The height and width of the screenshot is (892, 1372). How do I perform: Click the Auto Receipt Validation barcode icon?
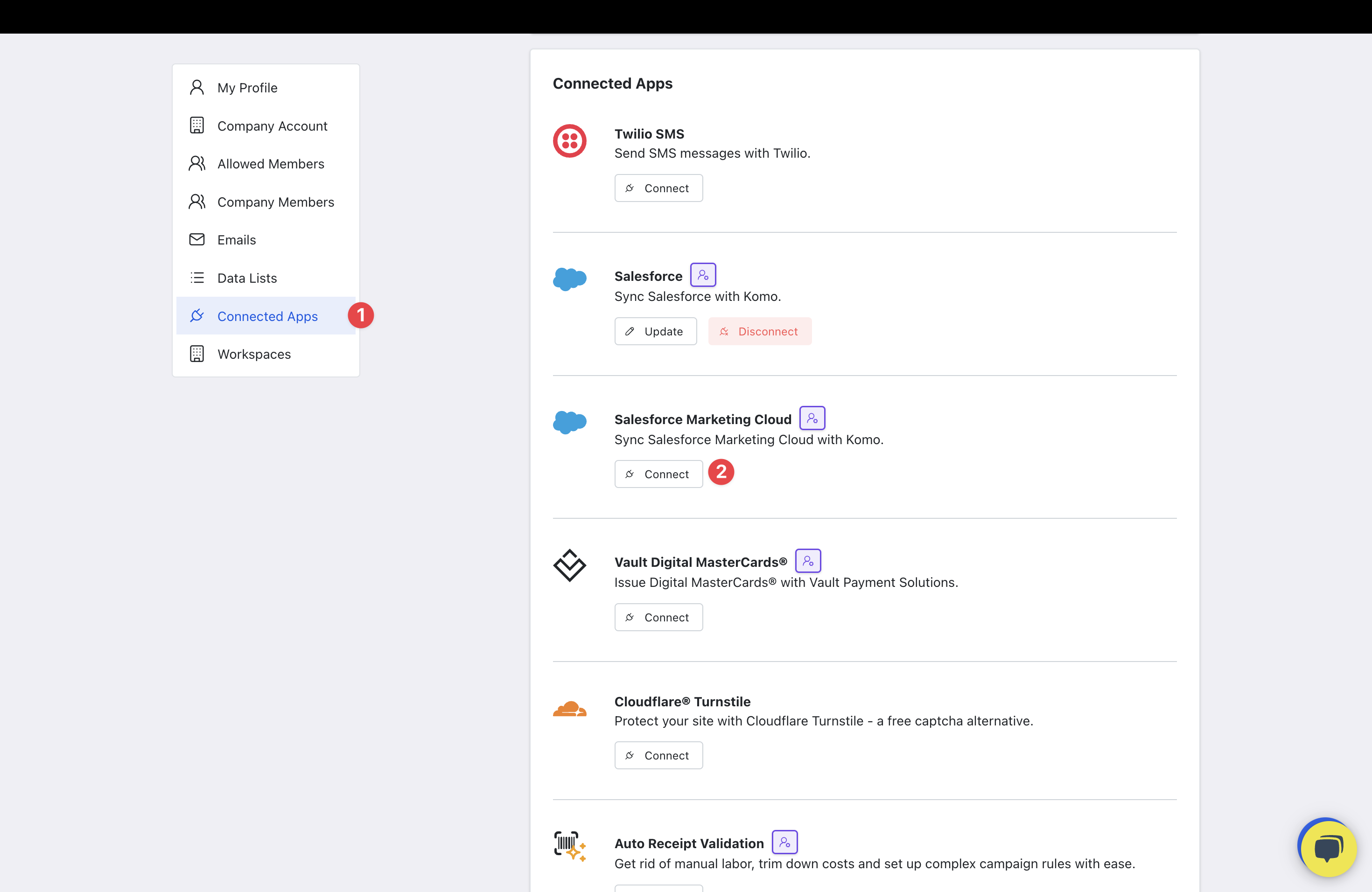pos(569,846)
